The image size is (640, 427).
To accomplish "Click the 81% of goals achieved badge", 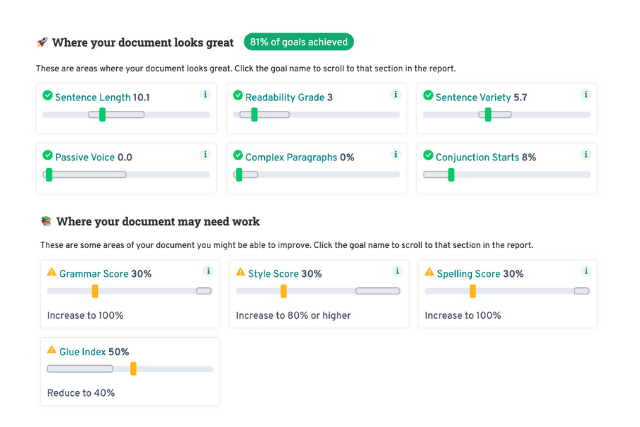I will [299, 42].
